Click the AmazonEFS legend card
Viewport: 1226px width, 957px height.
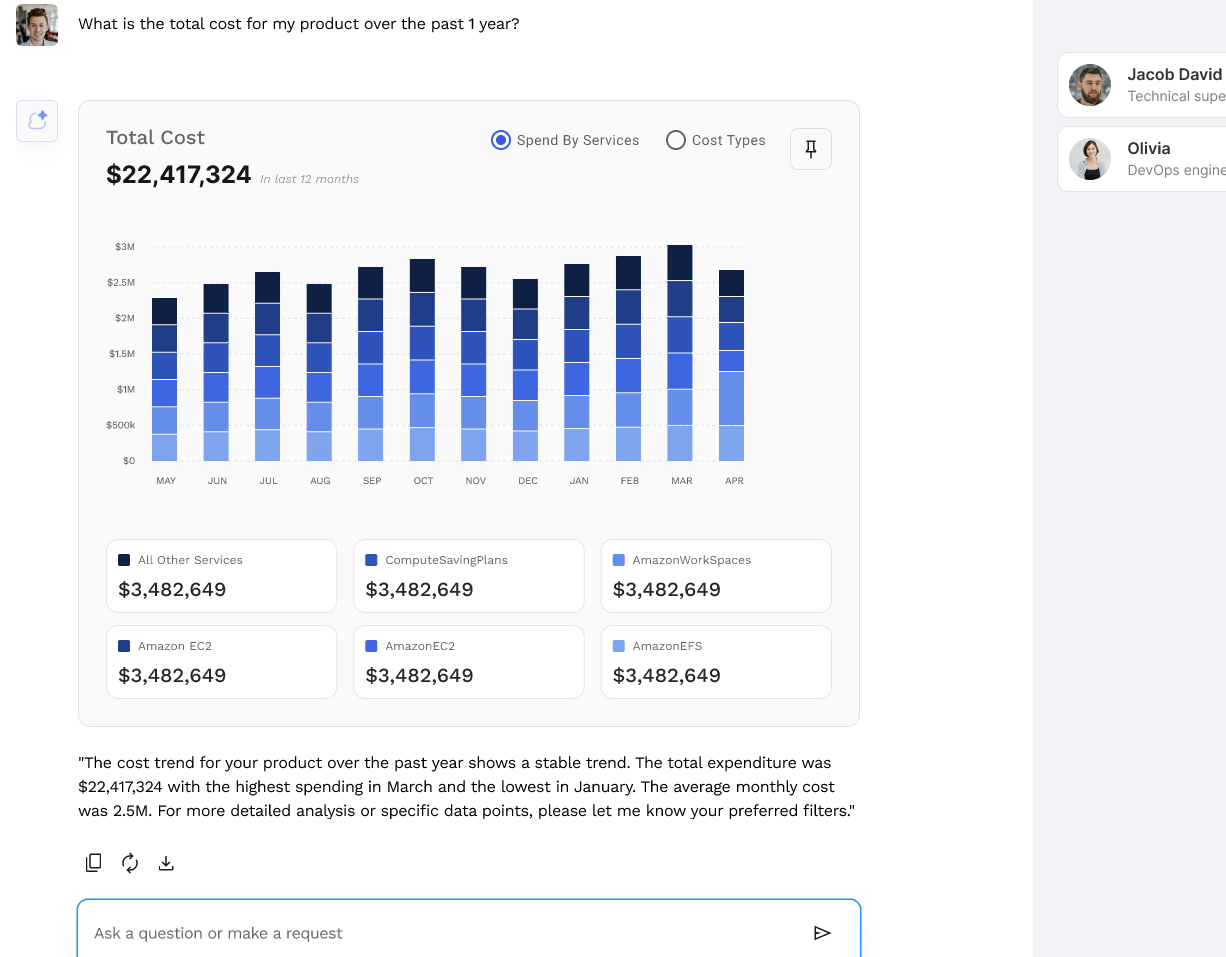click(x=715, y=662)
